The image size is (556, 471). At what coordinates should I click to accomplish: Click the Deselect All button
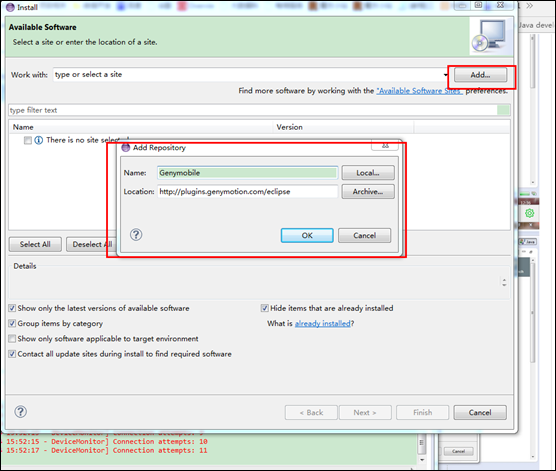pyautogui.click(x=92, y=244)
